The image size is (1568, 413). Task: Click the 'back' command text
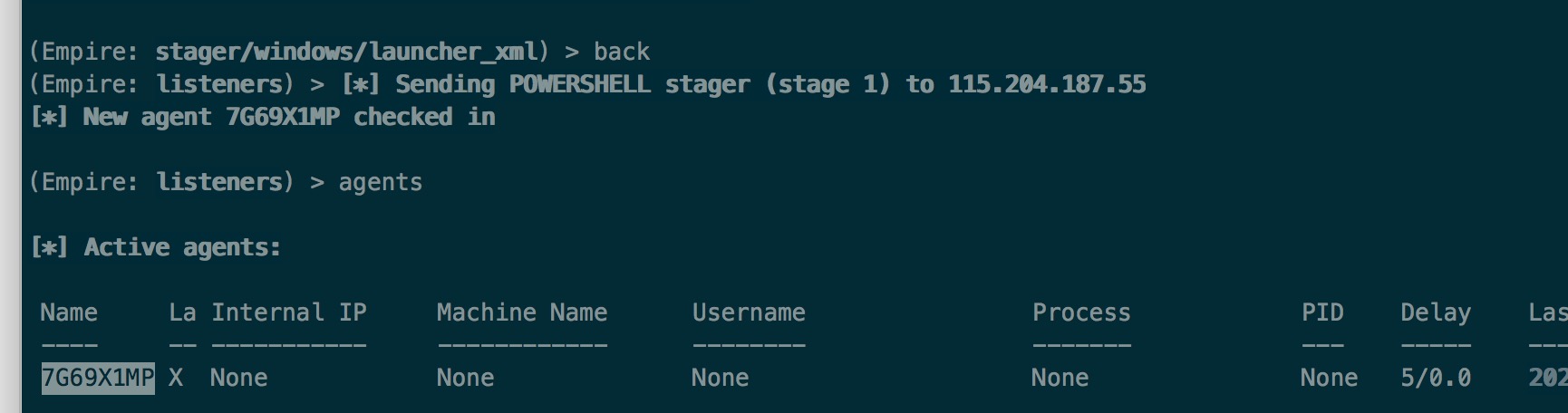622,52
